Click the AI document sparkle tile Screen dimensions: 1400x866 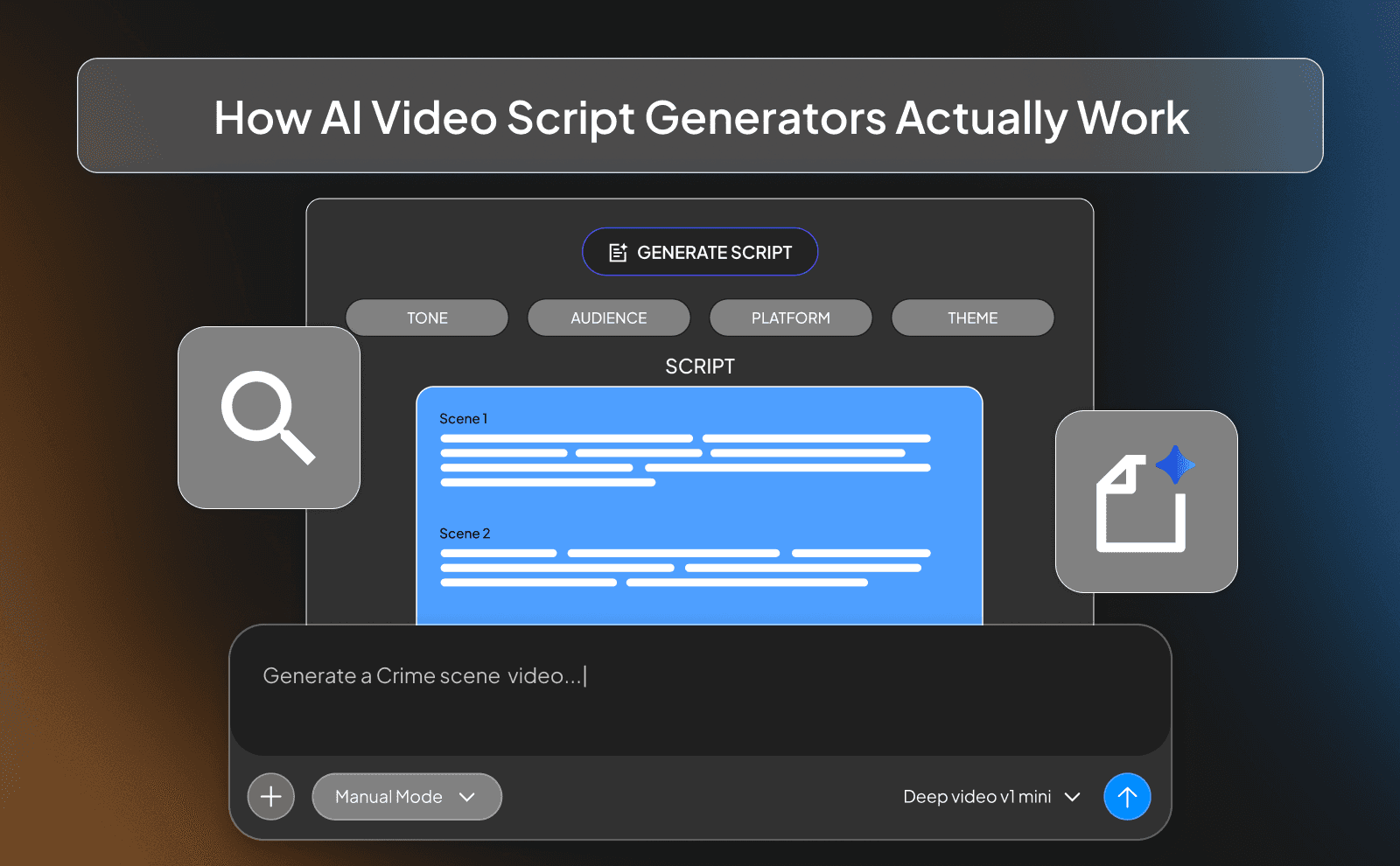(x=1146, y=501)
